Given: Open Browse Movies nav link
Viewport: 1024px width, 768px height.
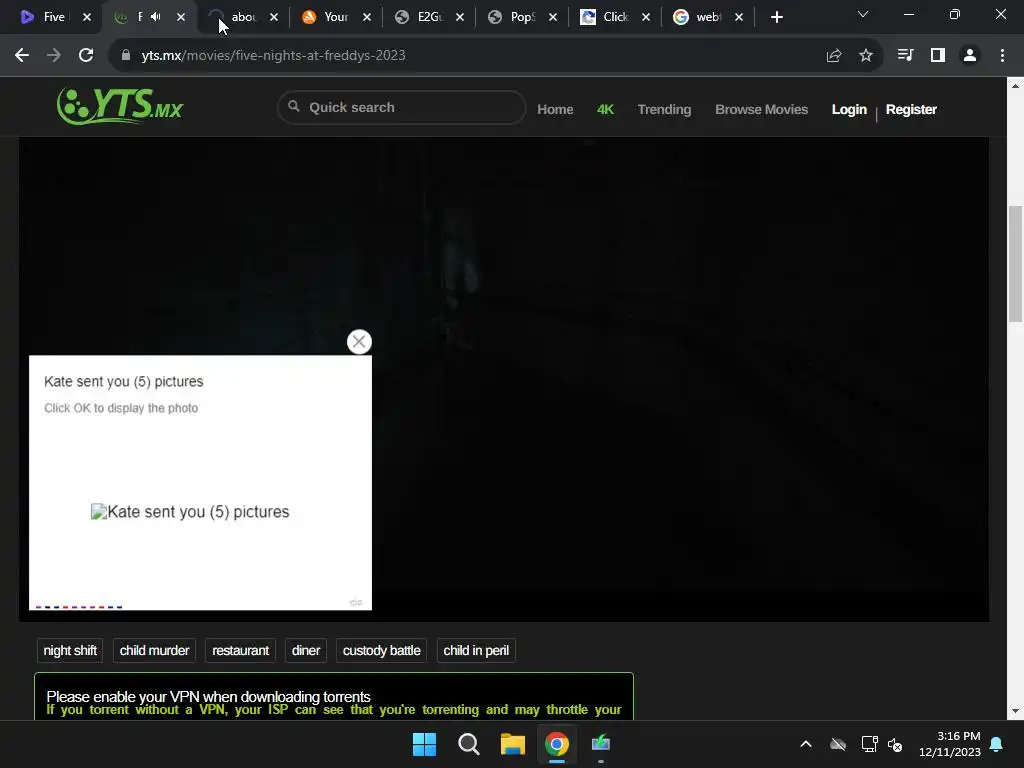Looking at the screenshot, I should point(761,110).
